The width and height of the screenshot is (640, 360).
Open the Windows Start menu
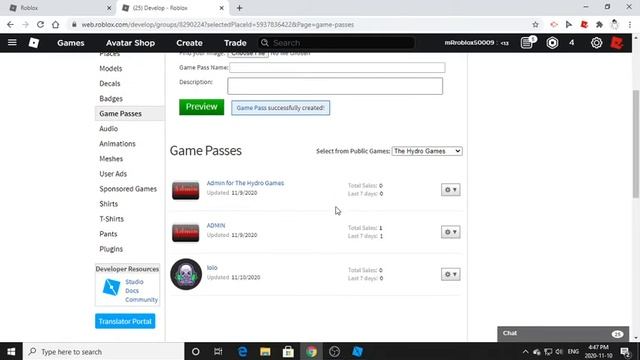11,351
